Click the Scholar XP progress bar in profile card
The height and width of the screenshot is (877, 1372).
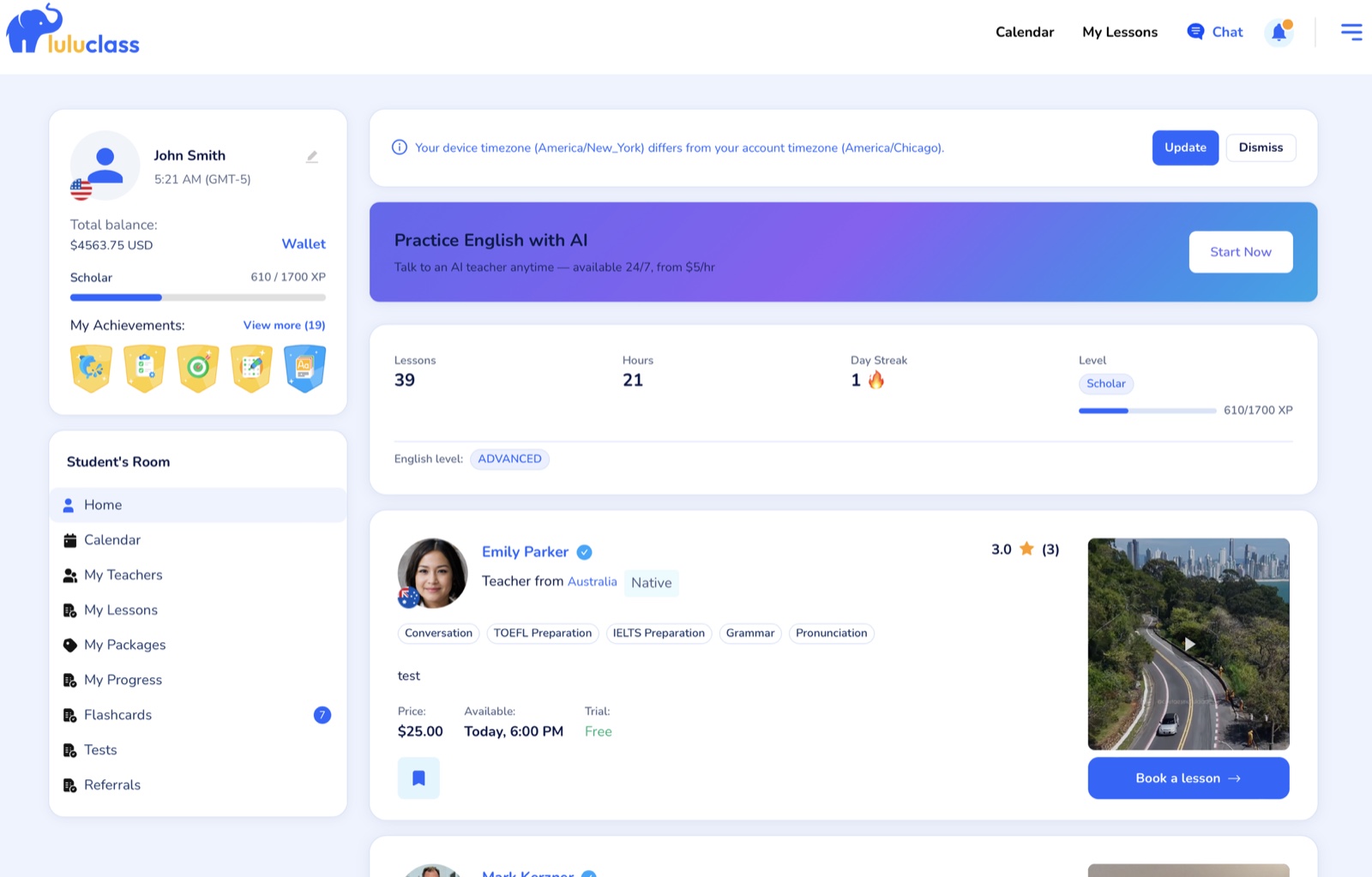[x=198, y=297]
